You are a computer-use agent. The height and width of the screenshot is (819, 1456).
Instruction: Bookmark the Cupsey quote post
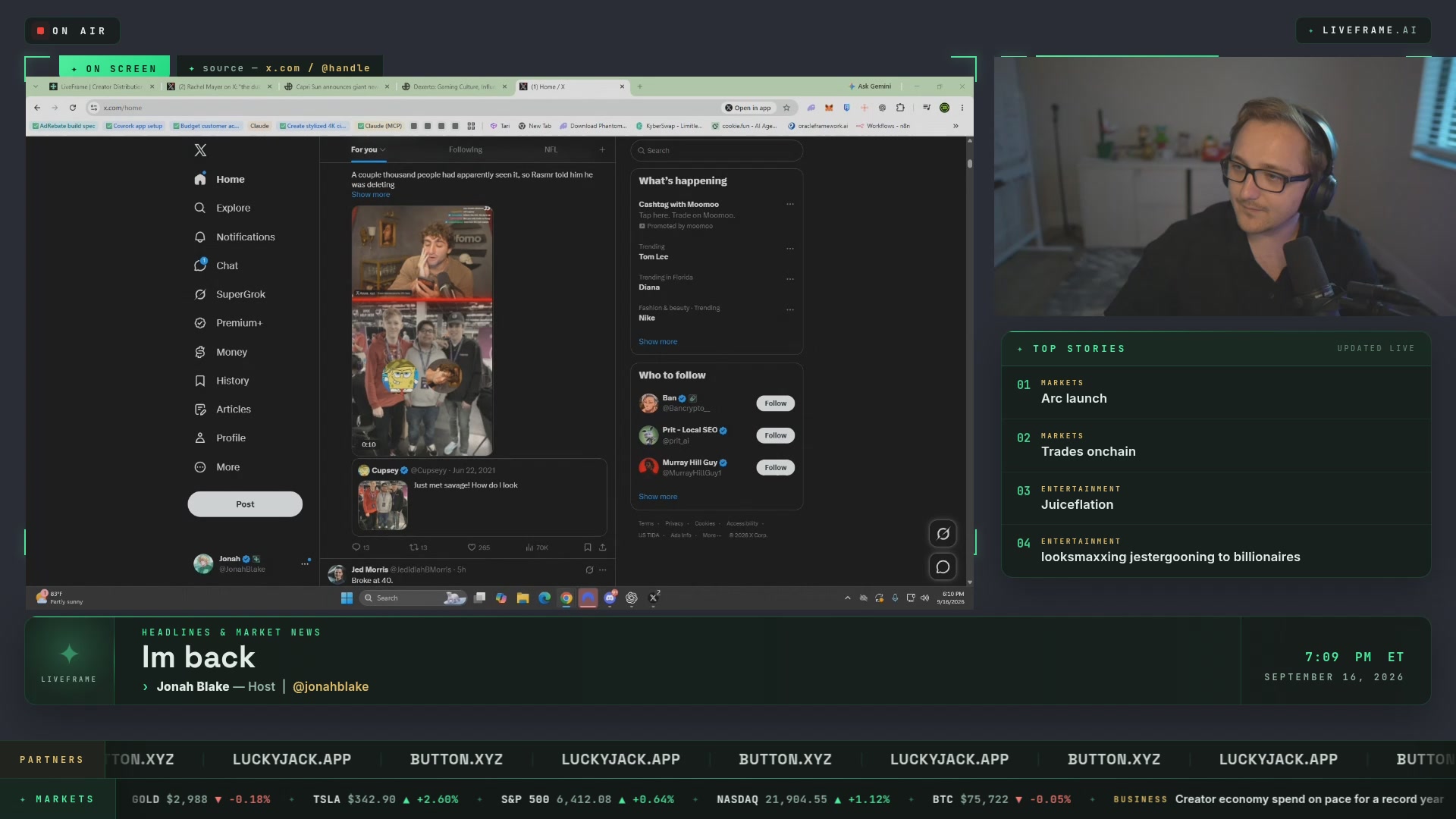click(588, 547)
